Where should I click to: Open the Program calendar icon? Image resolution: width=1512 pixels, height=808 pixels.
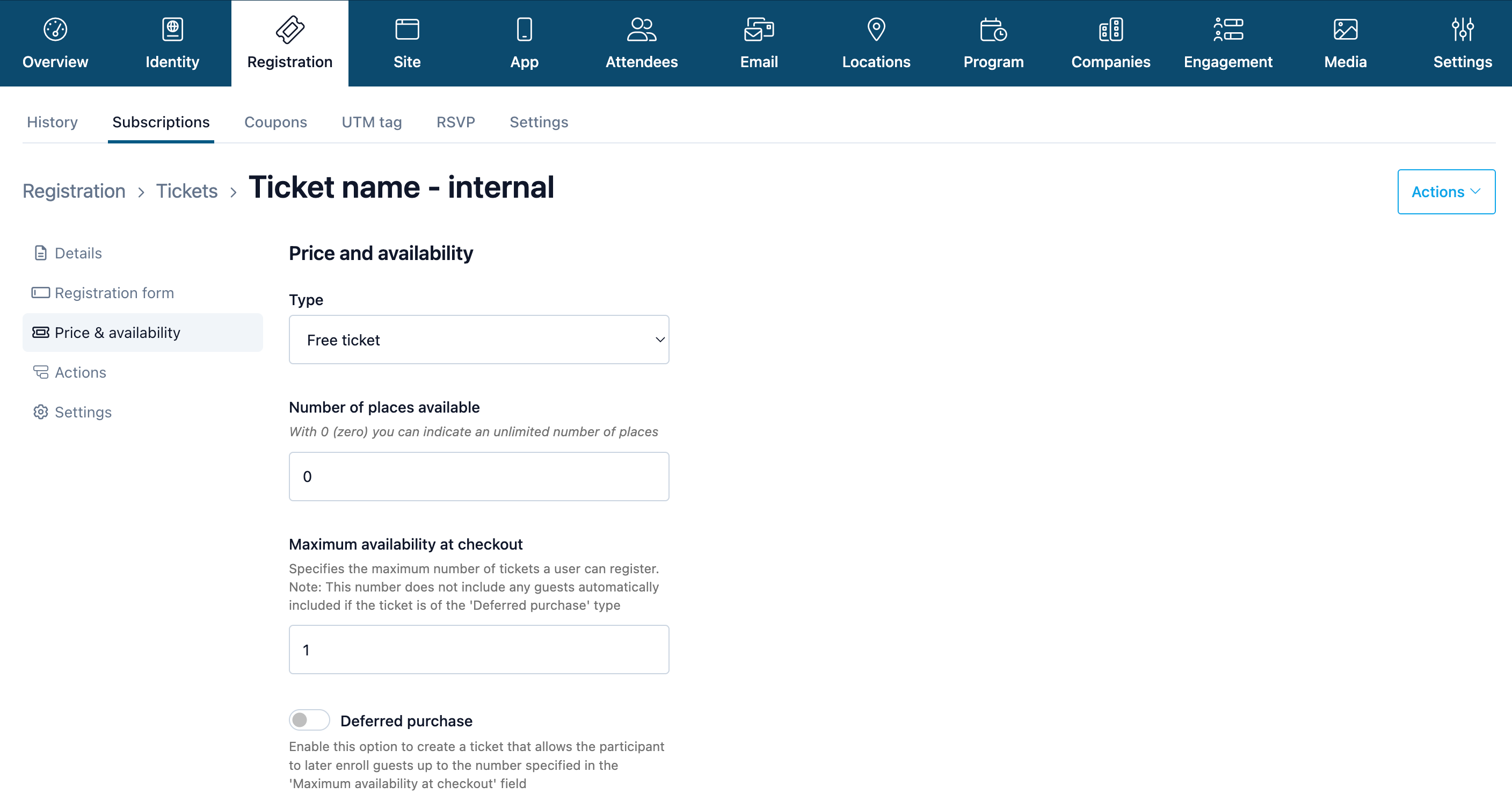(993, 30)
